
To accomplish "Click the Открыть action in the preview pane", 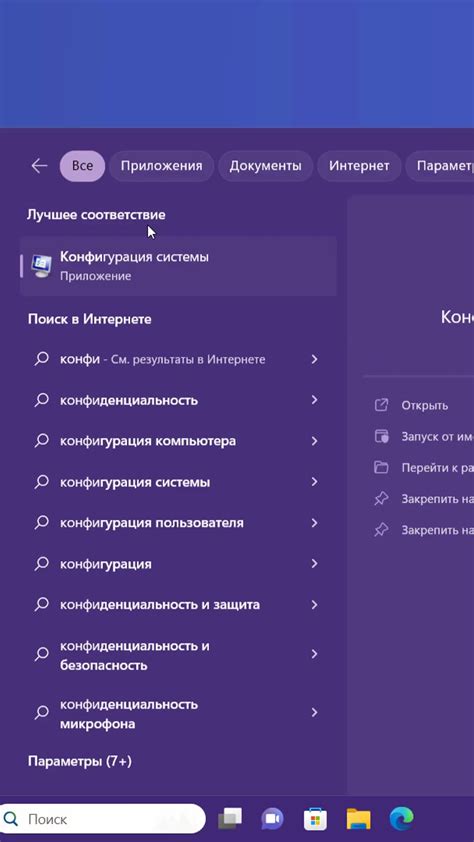I will click(x=424, y=405).
